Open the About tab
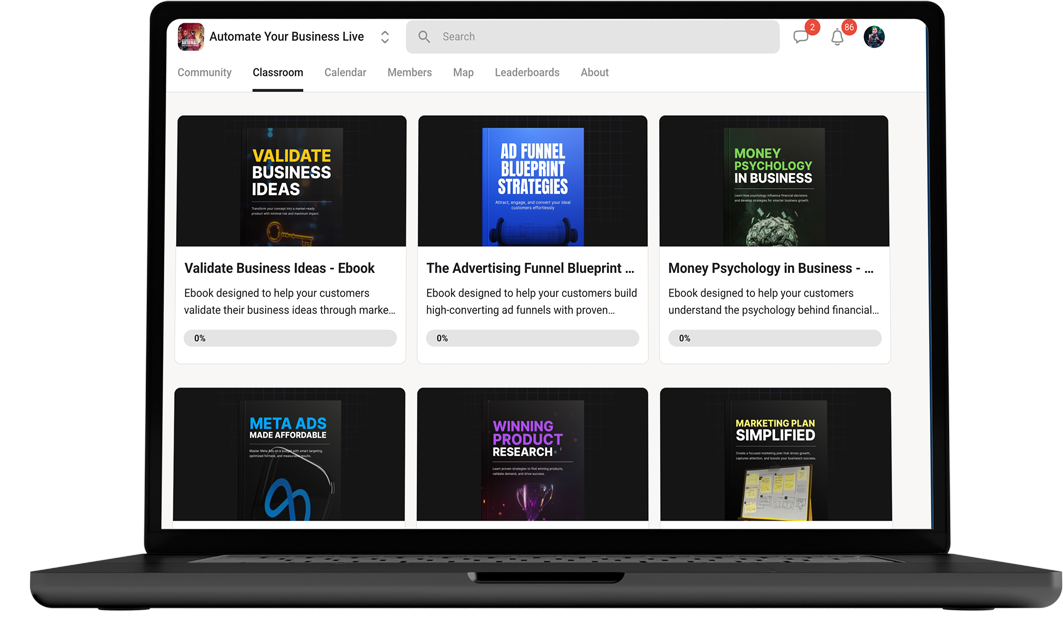Viewport: 1063px width, 638px height. 594,73
